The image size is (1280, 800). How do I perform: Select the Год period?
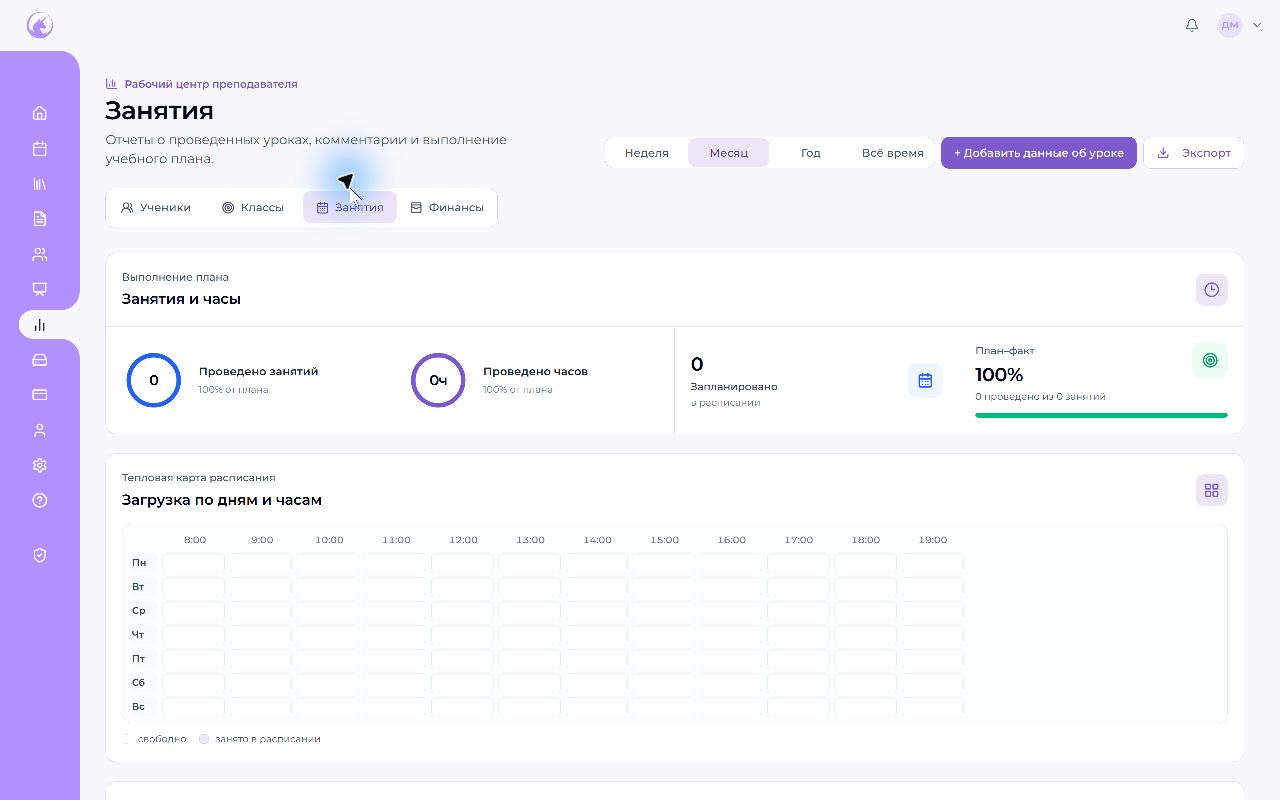pyautogui.click(x=811, y=153)
